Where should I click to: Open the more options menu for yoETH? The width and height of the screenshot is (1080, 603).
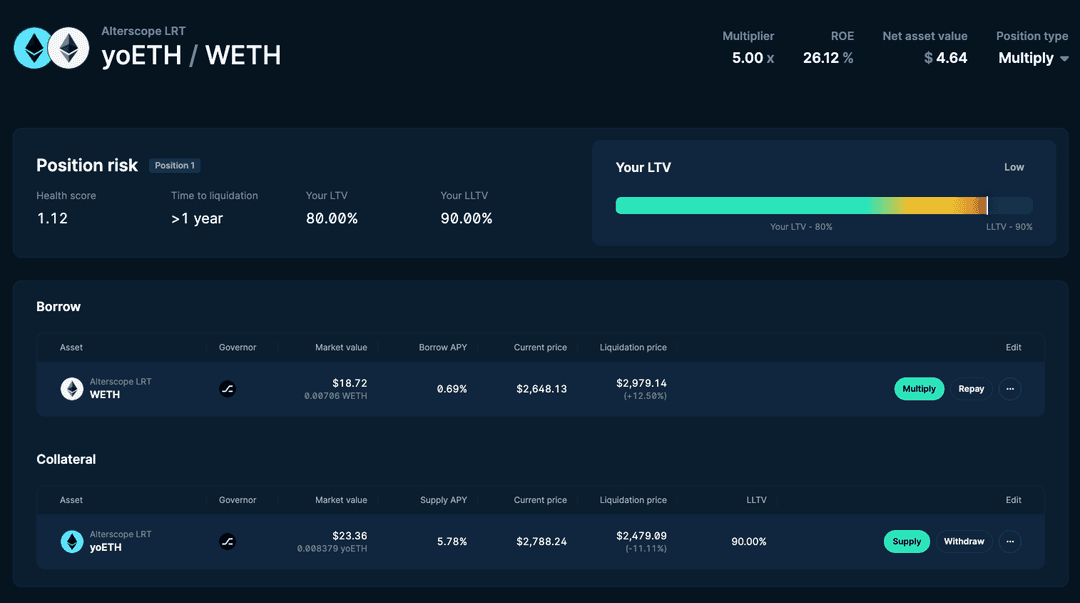(1010, 542)
